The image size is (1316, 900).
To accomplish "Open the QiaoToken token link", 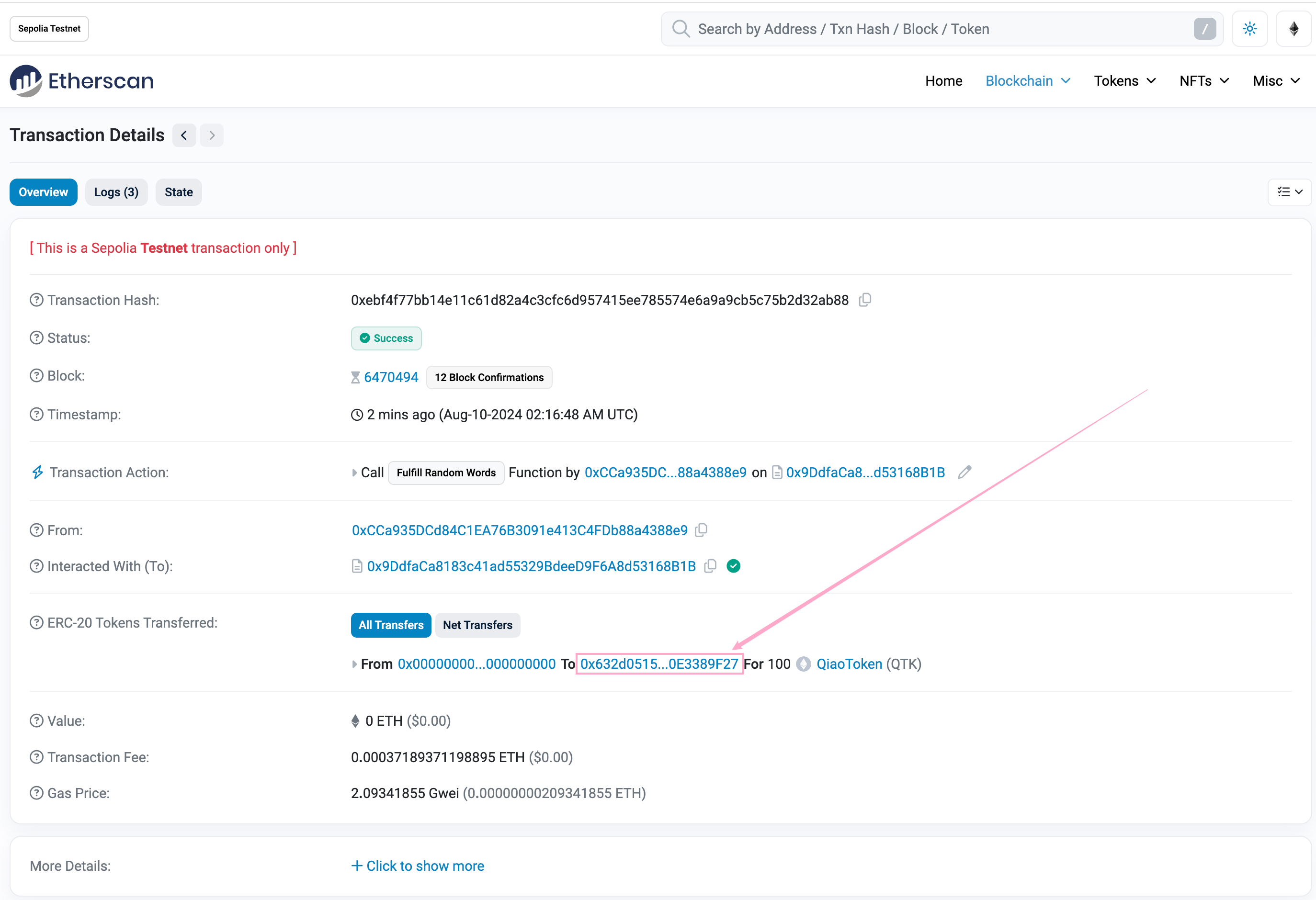I will [x=849, y=664].
